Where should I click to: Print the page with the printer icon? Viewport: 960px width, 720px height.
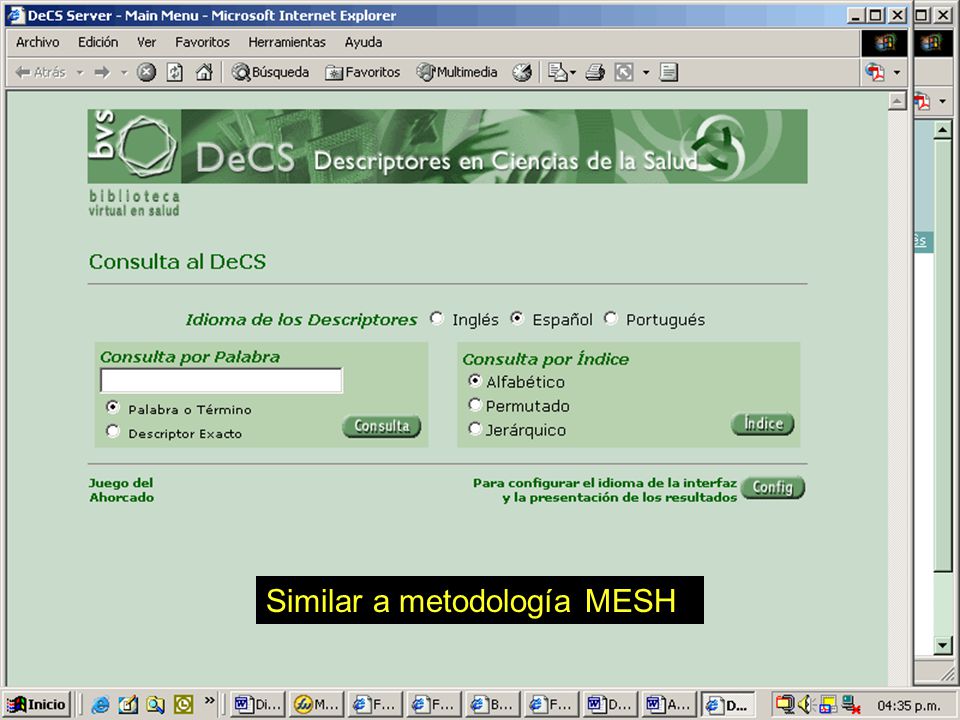coord(594,72)
